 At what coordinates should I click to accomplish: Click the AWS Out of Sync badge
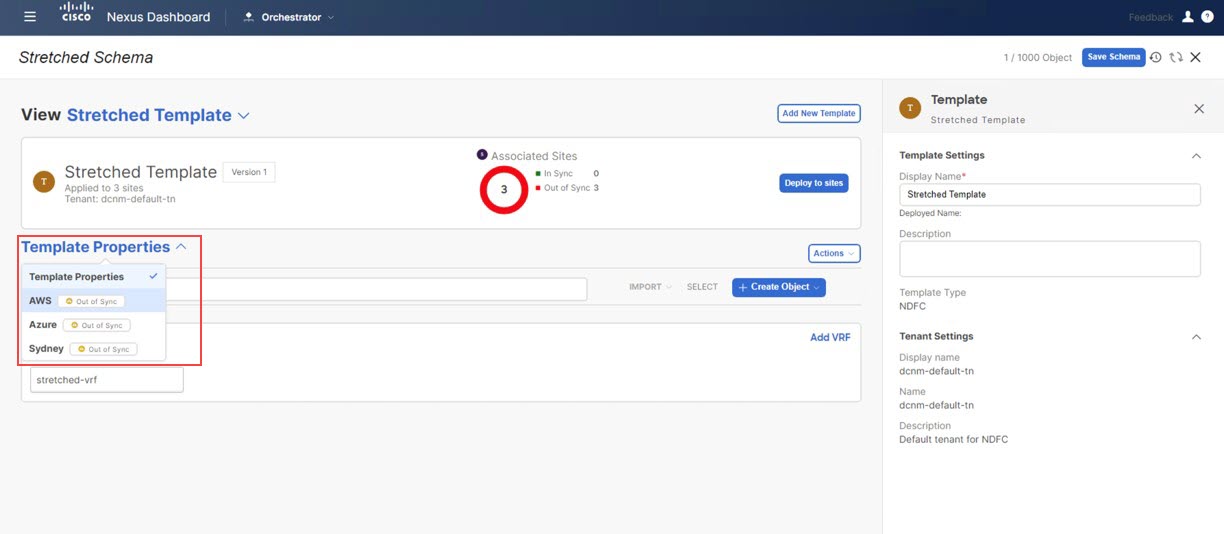91,301
